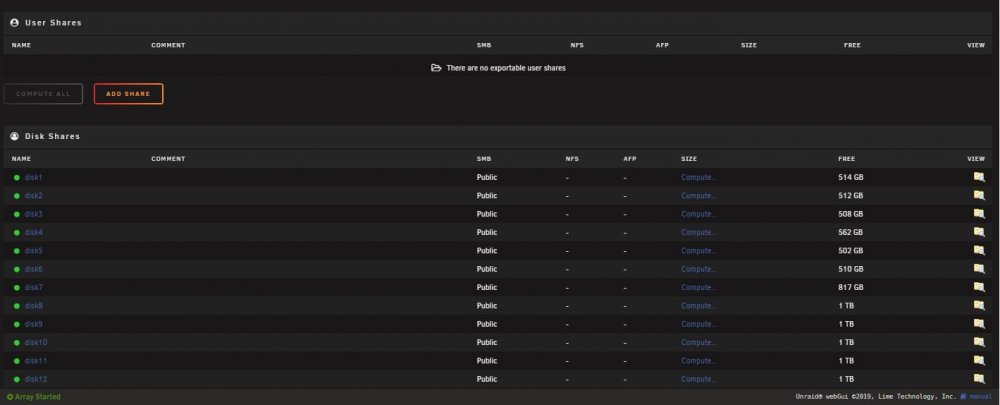Viewport: 1000px width, 405px height.
Task: Open disk11 share settings link
Action: [x=36, y=361]
